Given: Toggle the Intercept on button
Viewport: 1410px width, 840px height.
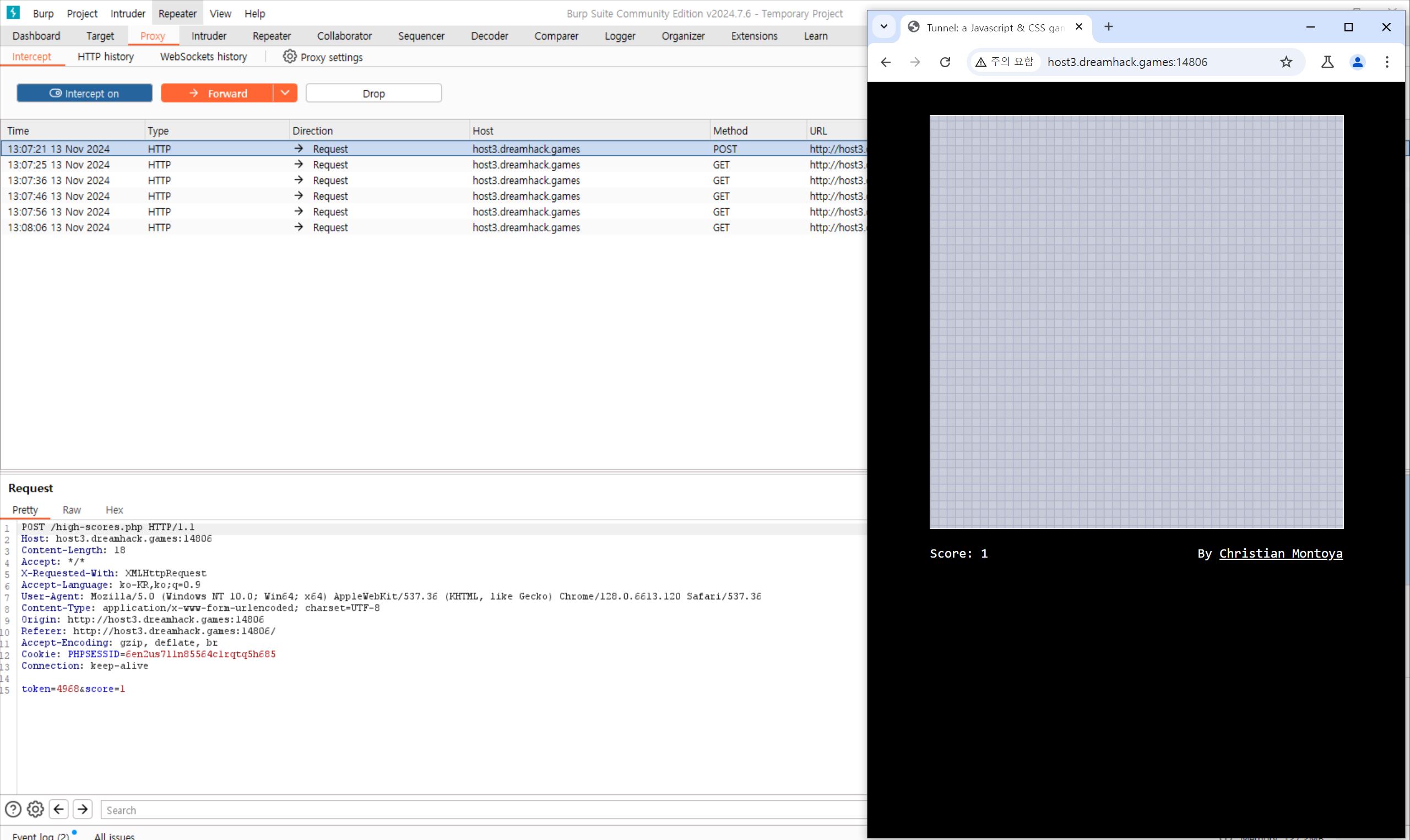Looking at the screenshot, I should pyautogui.click(x=84, y=94).
